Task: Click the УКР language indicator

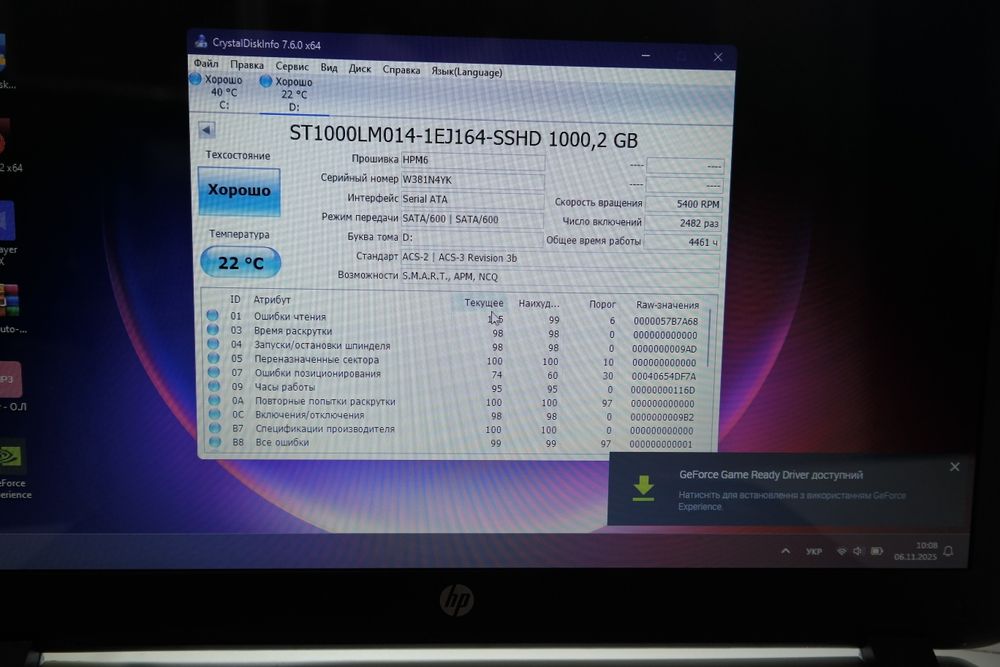Action: [x=814, y=552]
